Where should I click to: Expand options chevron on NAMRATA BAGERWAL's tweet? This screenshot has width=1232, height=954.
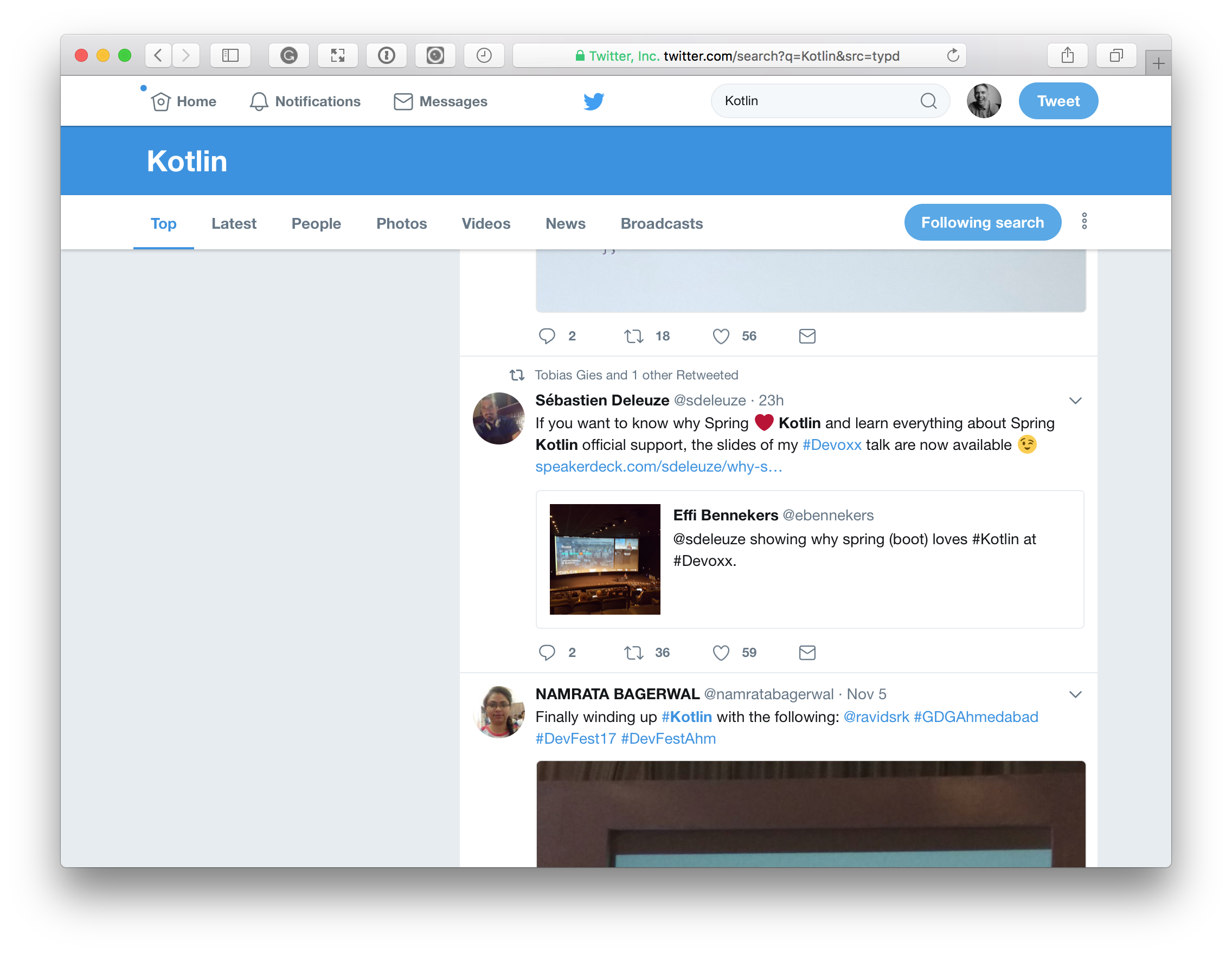(1075, 695)
